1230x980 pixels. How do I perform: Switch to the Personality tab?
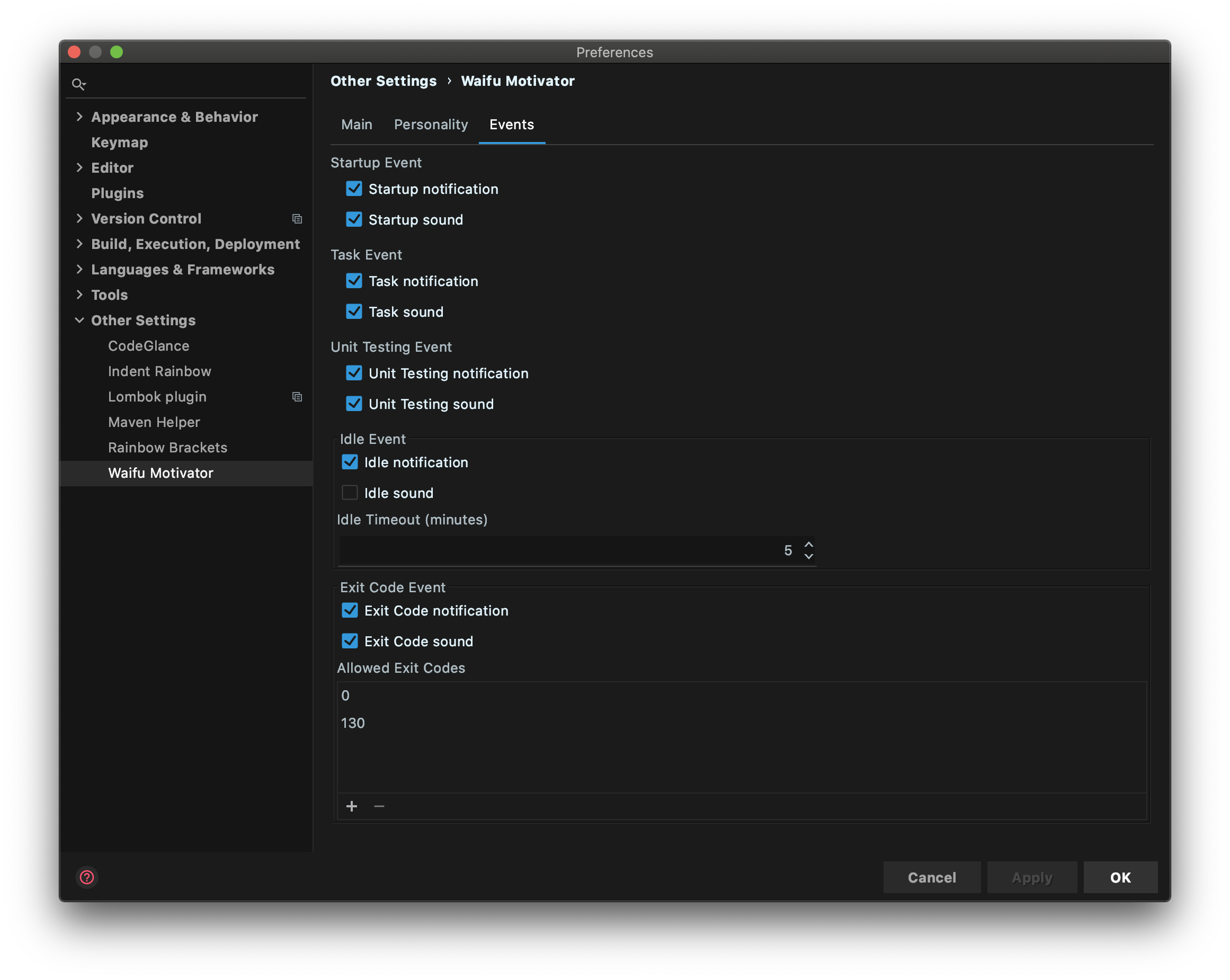tap(431, 124)
